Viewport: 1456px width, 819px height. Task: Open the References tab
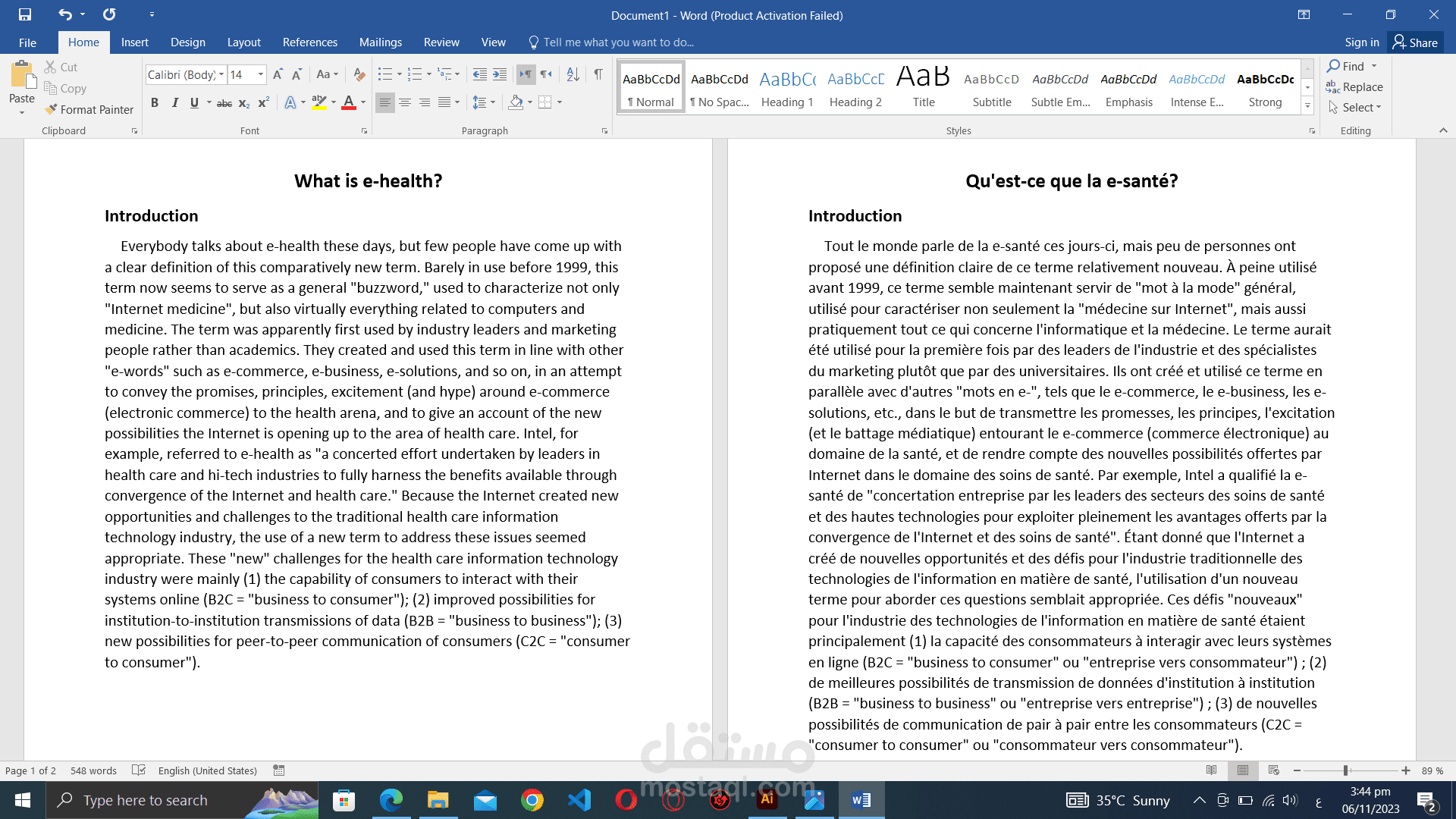310,42
